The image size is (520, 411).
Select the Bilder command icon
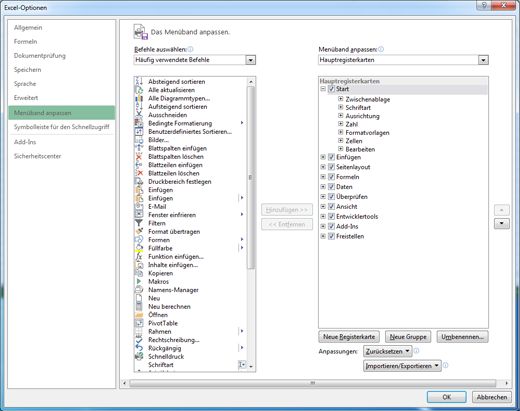[139, 140]
